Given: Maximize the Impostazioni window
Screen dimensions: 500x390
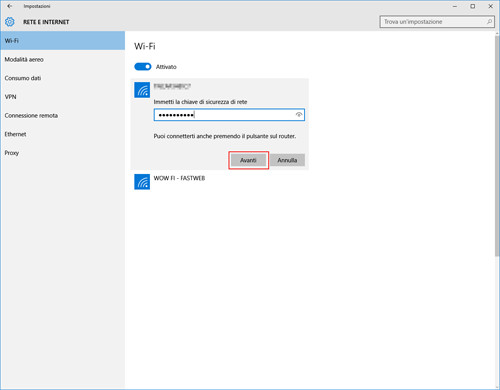Looking at the screenshot, I should [x=473, y=6].
